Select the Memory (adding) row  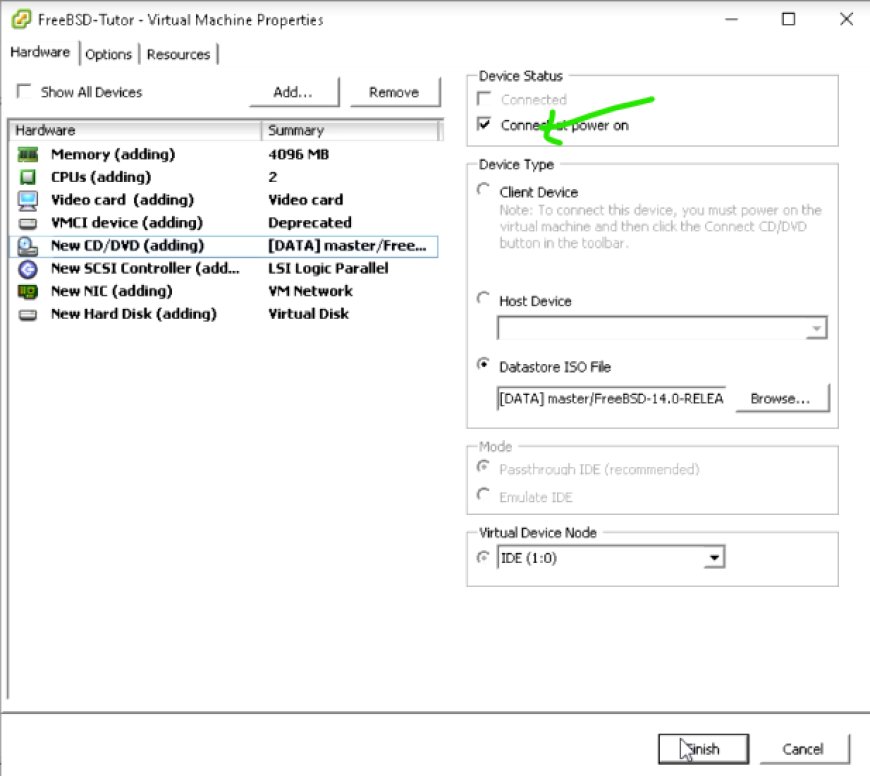pyautogui.click(x=224, y=154)
